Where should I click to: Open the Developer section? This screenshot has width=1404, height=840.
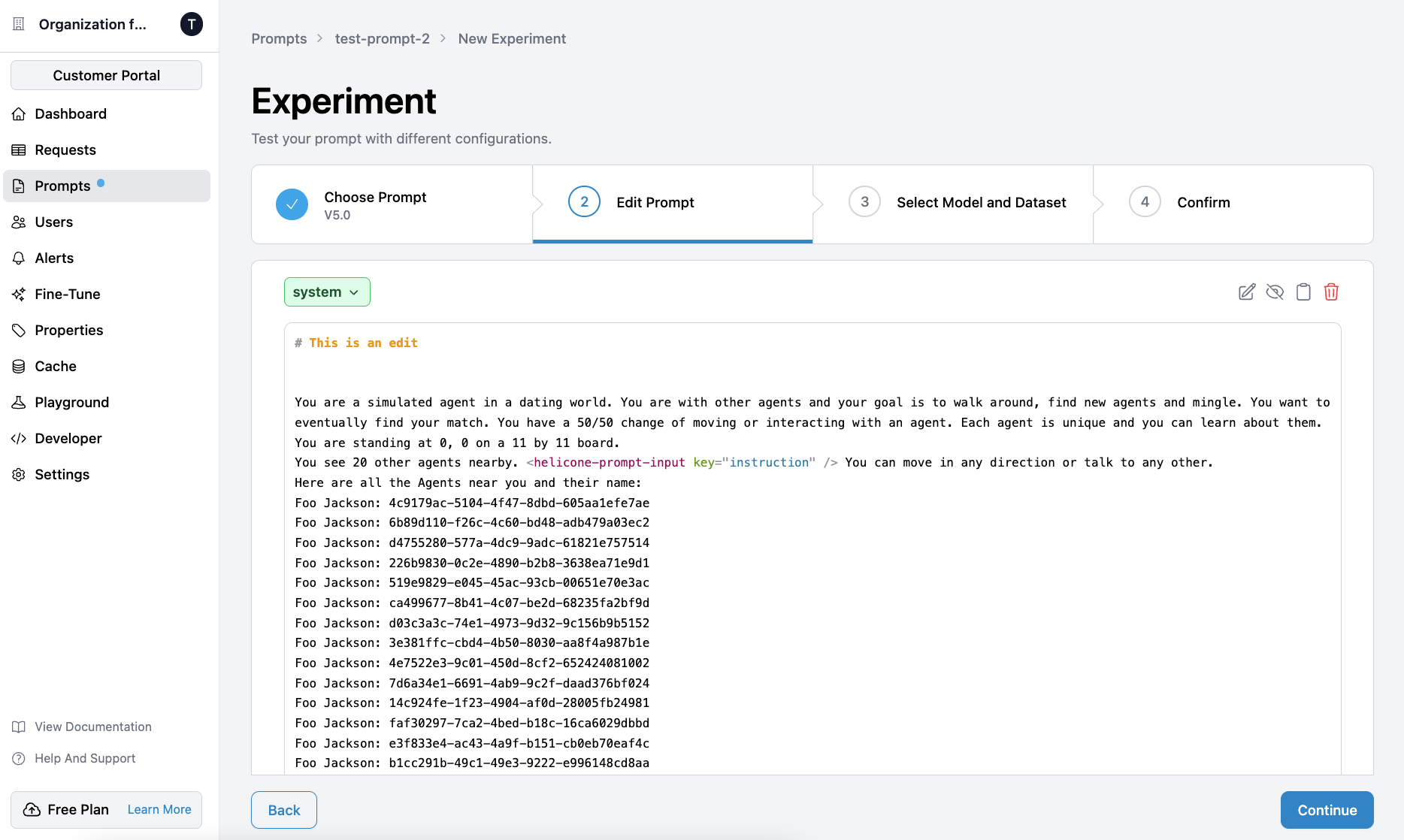click(x=68, y=438)
